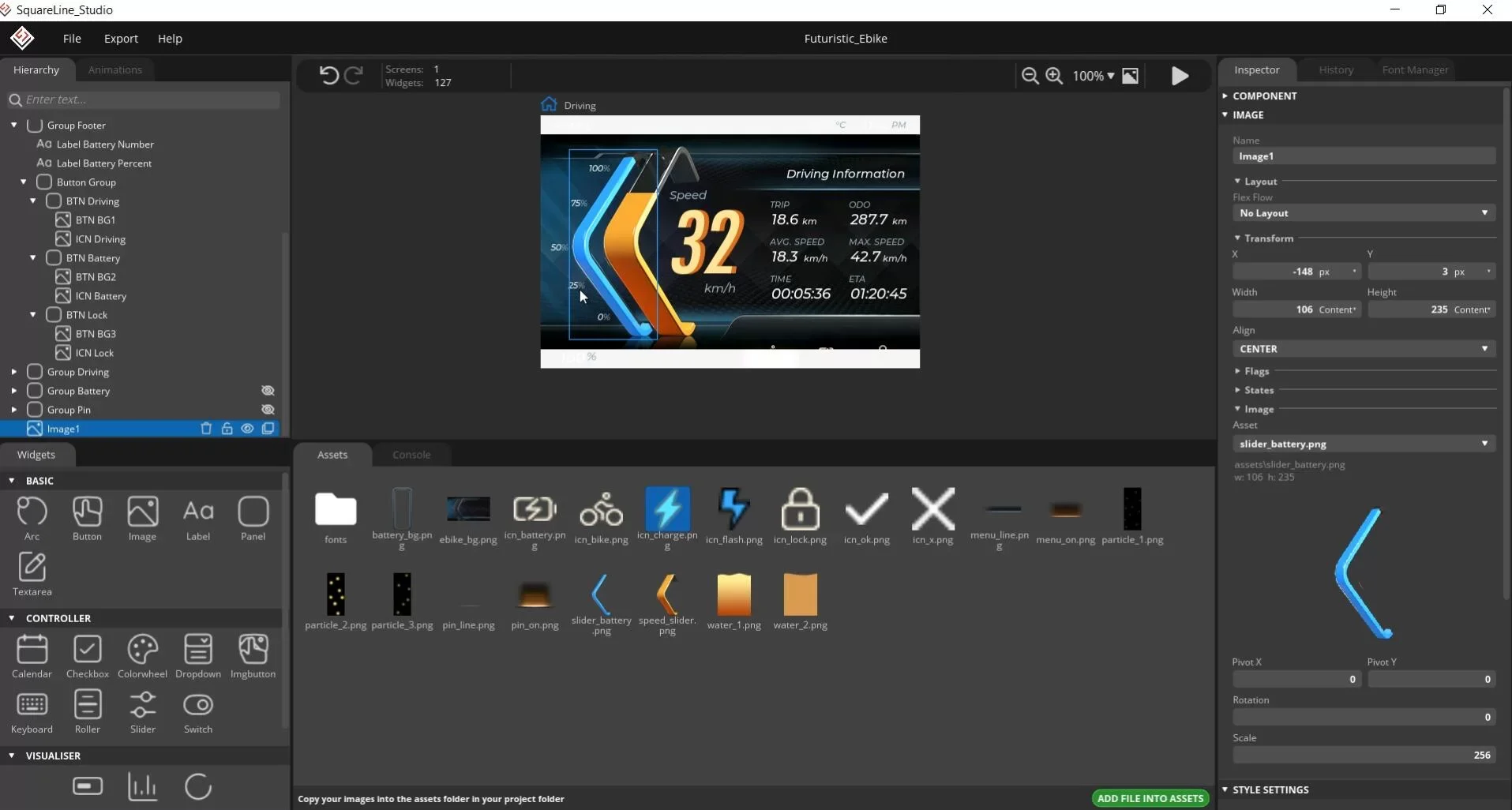This screenshot has width=1512, height=810.
Task: Add a Switch widget
Action: click(x=198, y=711)
